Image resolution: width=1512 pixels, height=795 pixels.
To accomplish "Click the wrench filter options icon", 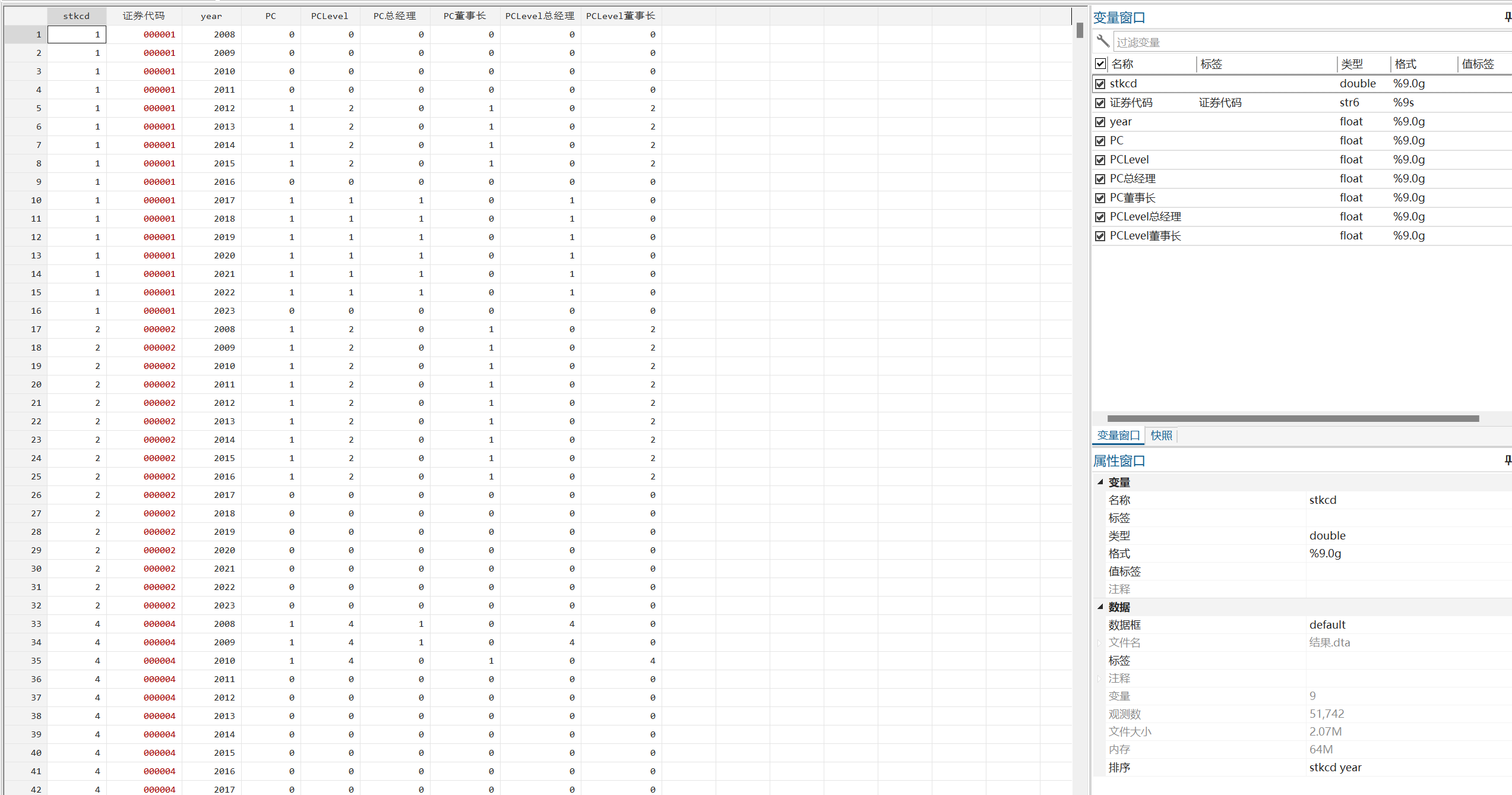I will [x=1103, y=41].
